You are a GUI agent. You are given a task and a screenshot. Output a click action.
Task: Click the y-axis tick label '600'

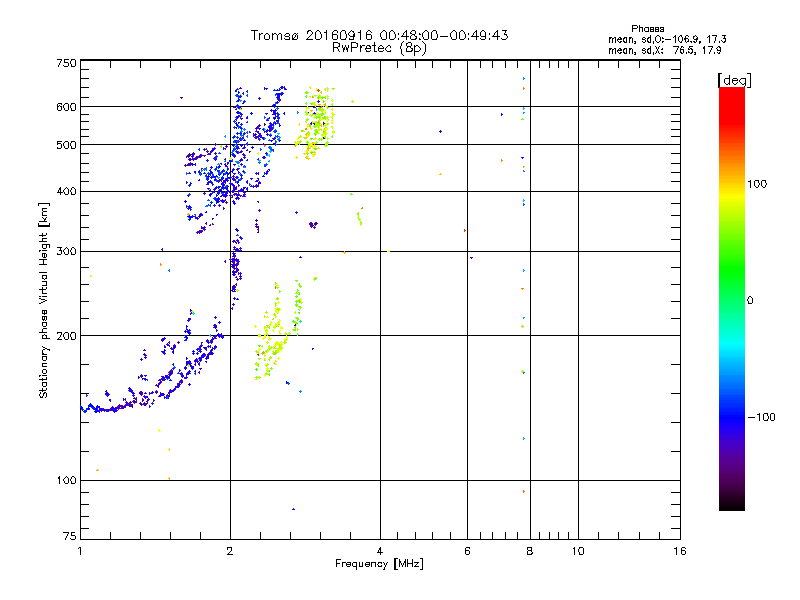coord(66,107)
